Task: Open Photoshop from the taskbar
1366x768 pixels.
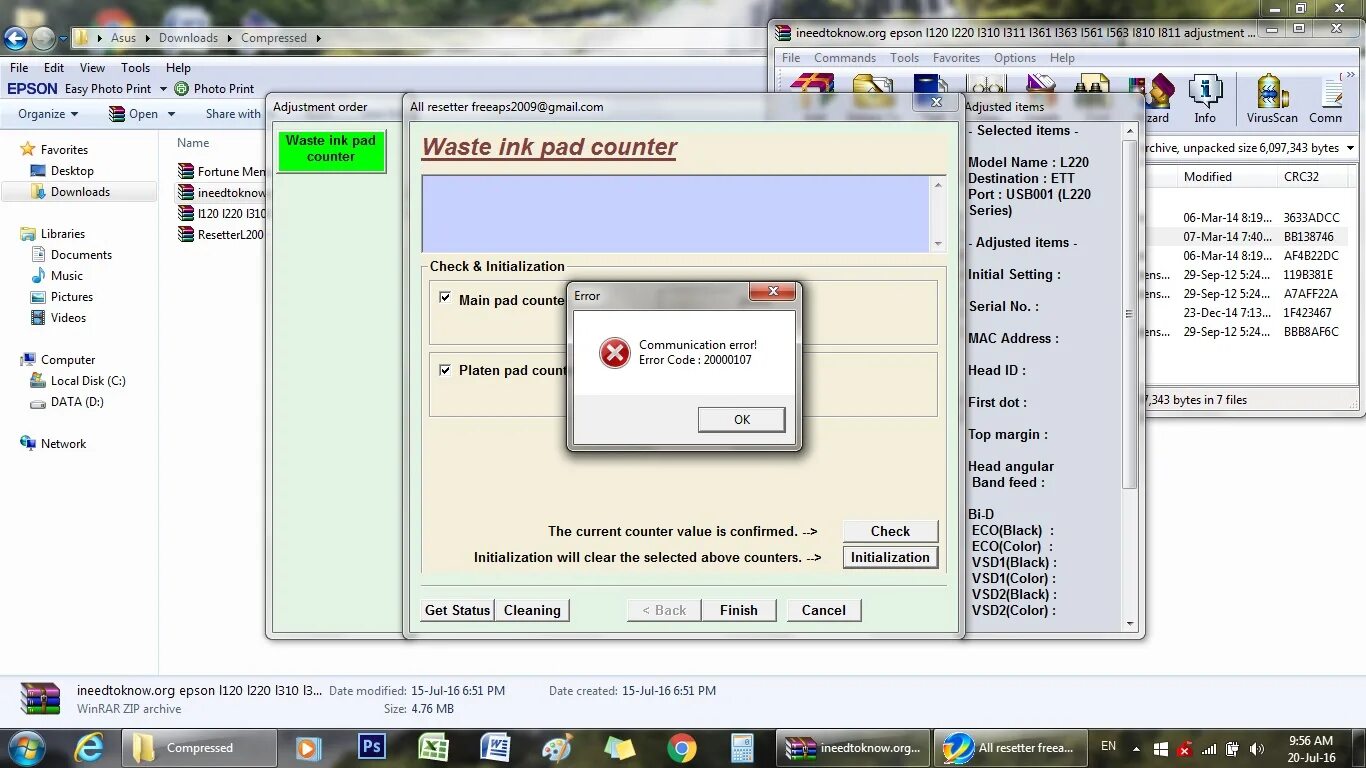Action: 372,747
